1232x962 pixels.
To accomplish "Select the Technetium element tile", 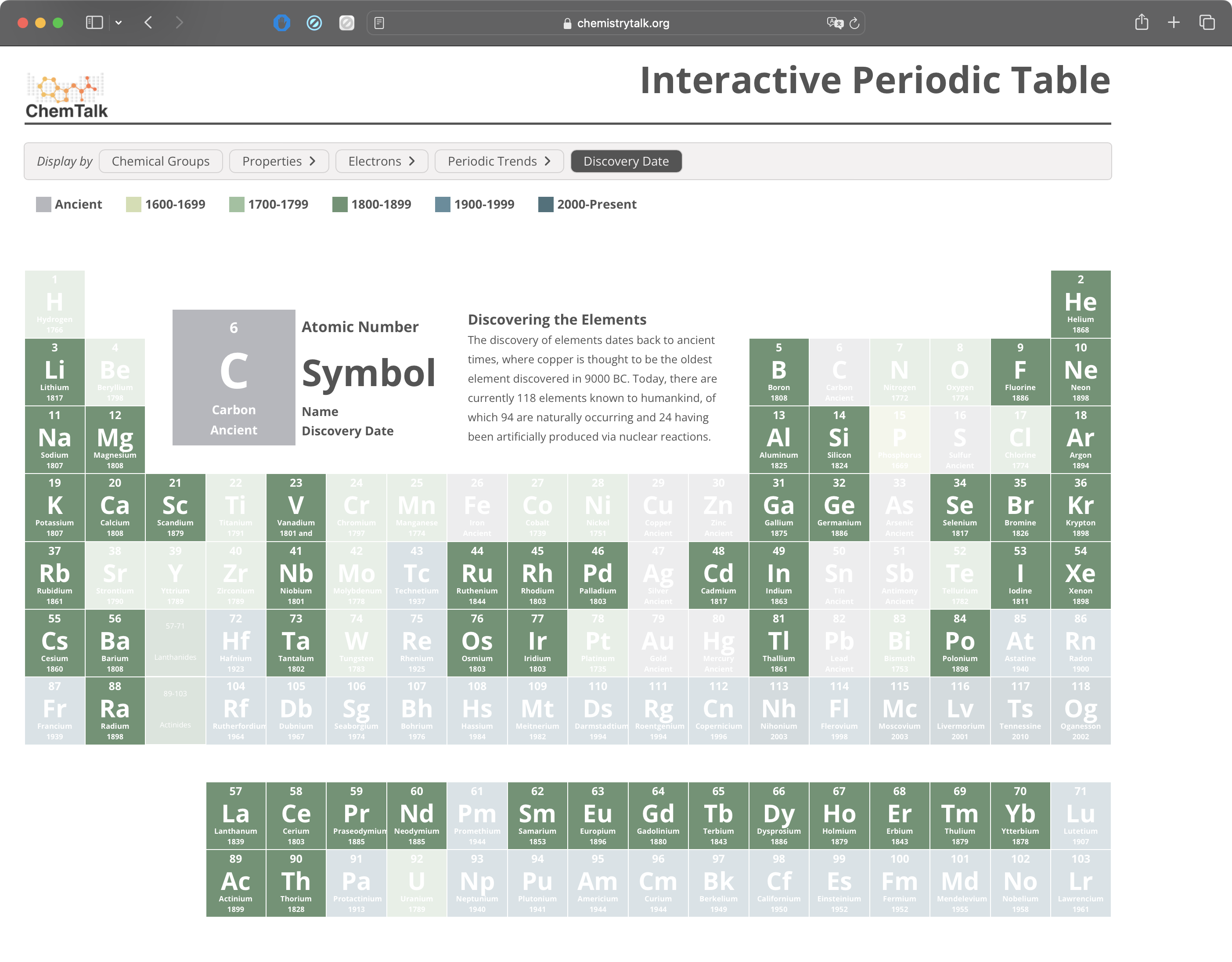I will pos(417,575).
